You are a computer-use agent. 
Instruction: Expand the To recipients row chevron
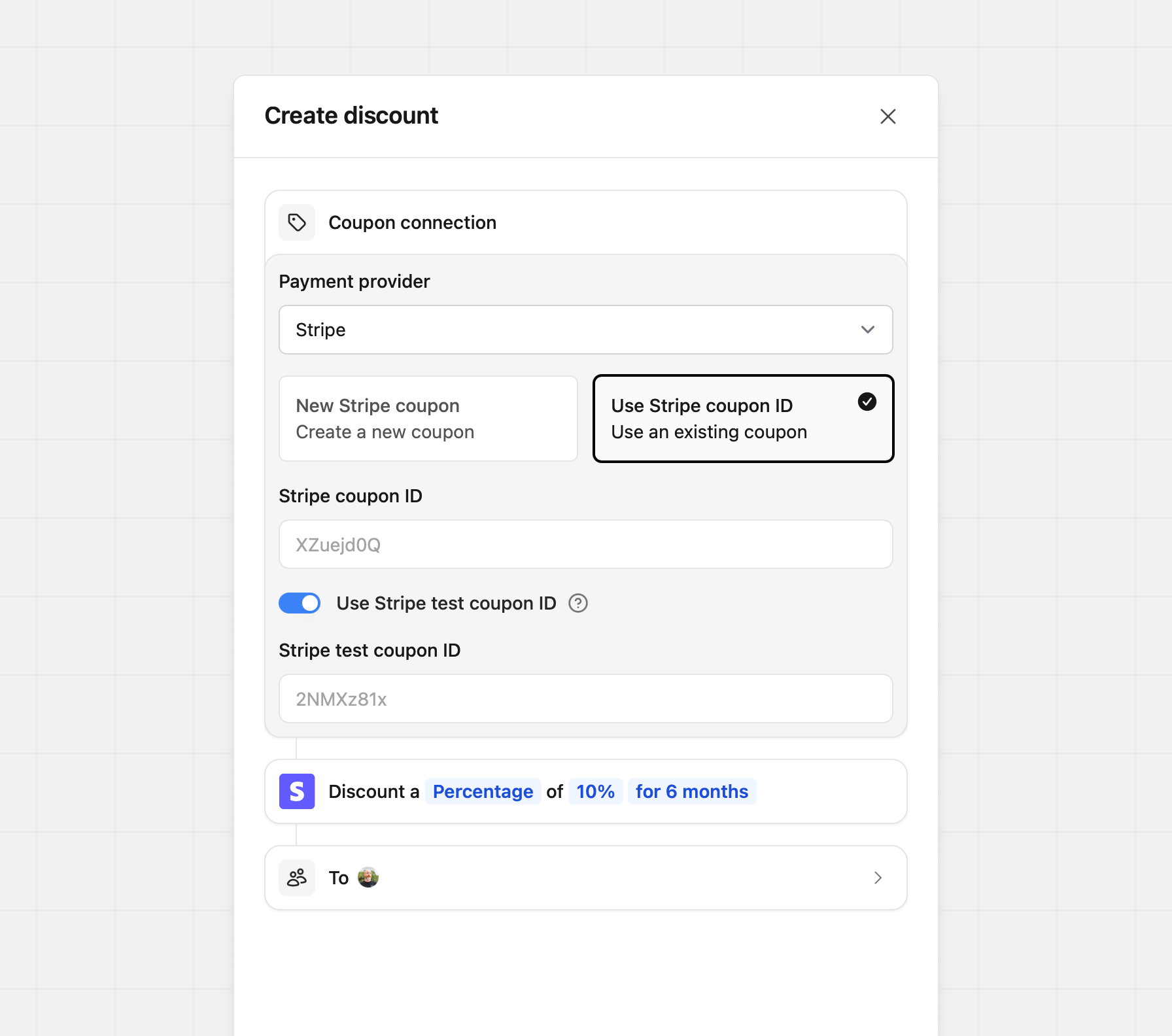click(878, 878)
